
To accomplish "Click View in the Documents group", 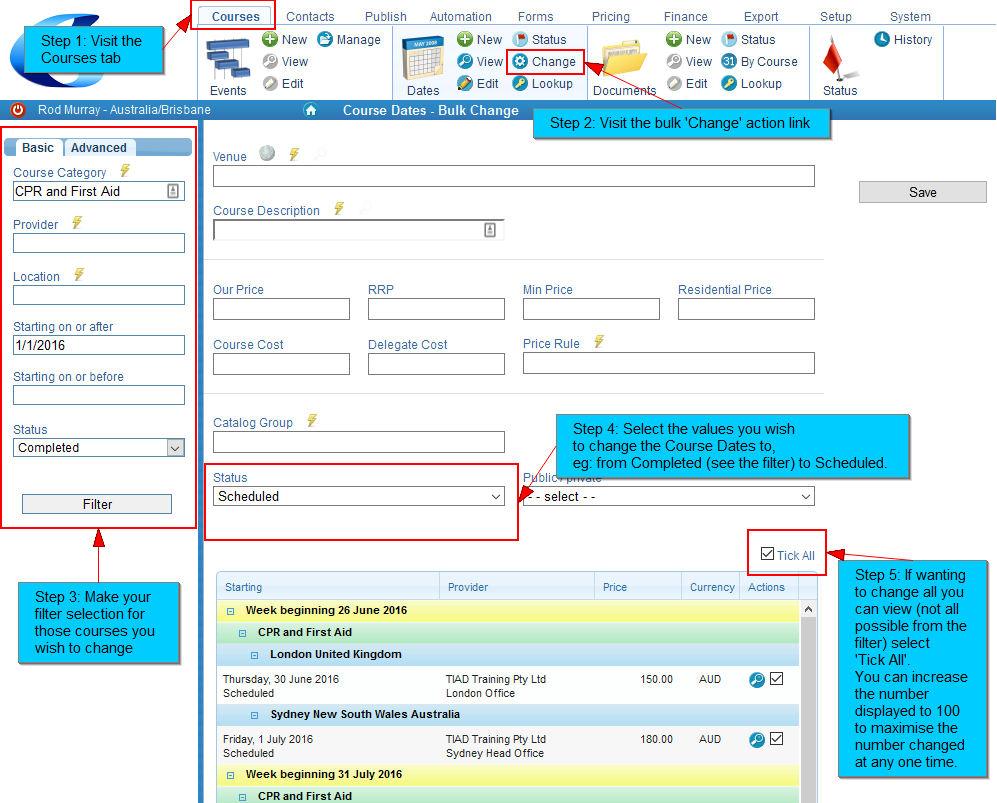I will (x=689, y=62).
